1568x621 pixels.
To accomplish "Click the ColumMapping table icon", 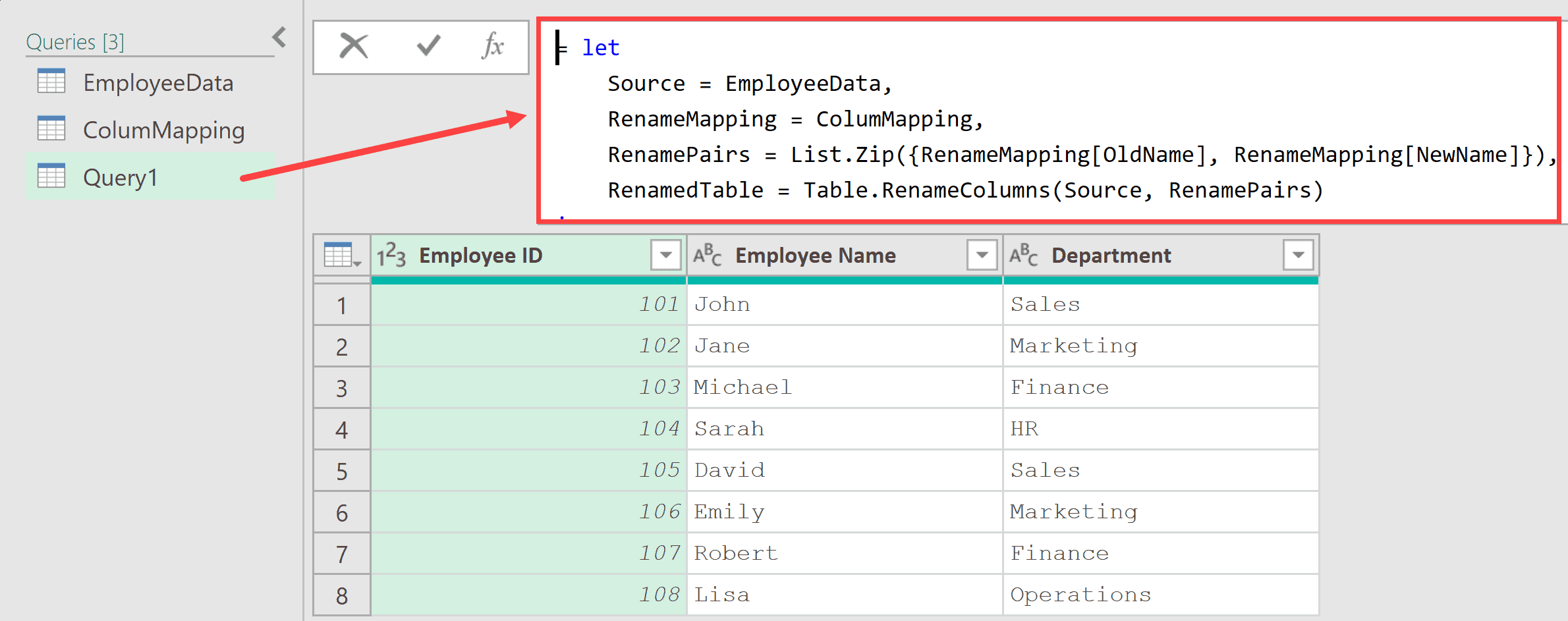I will [x=50, y=129].
